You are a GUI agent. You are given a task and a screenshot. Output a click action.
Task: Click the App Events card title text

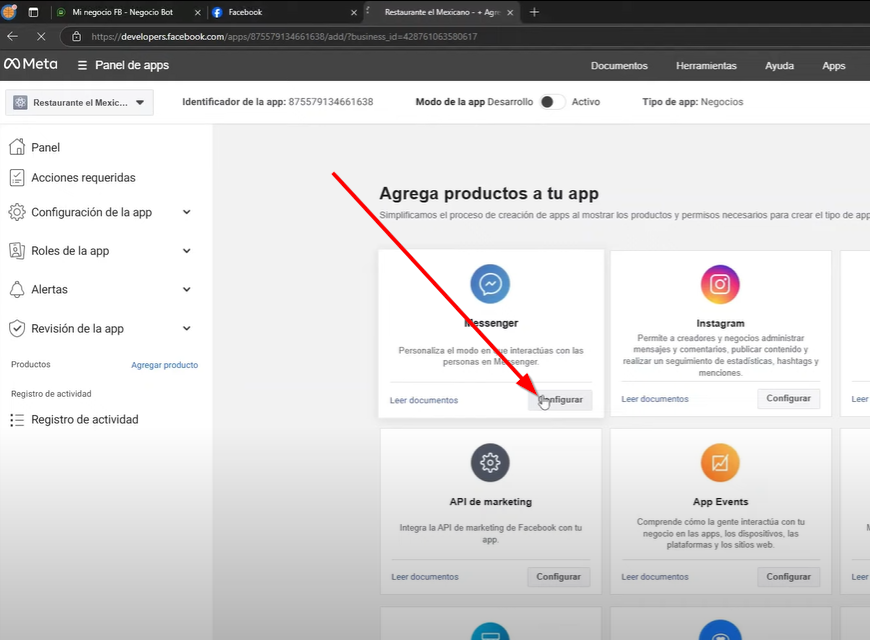(x=720, y=502)
